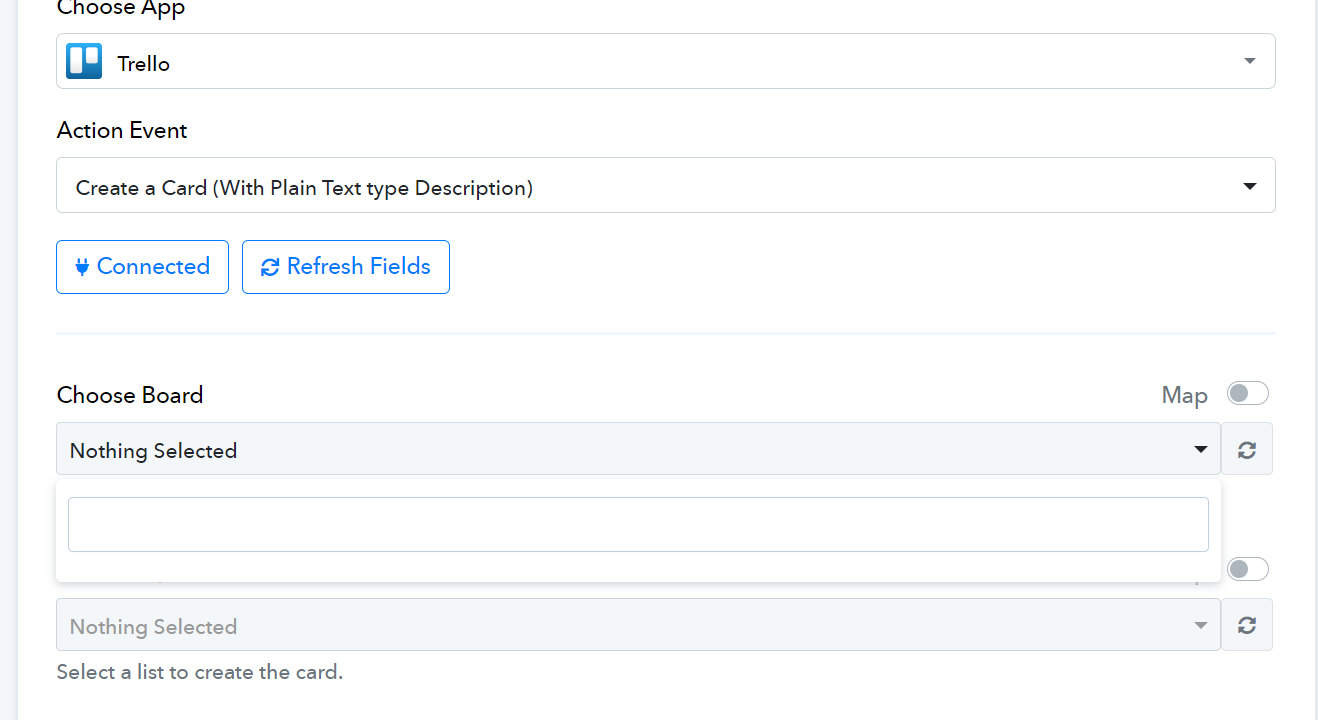1318x720 pixels.
Task: Collapse the Choose Board Nothing Selected dropdown
Action: [638, 449]
